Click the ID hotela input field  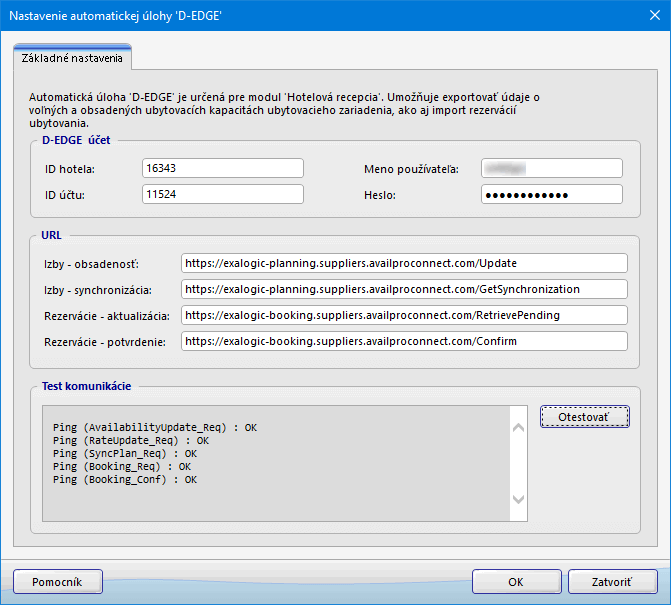click(222, 168)
